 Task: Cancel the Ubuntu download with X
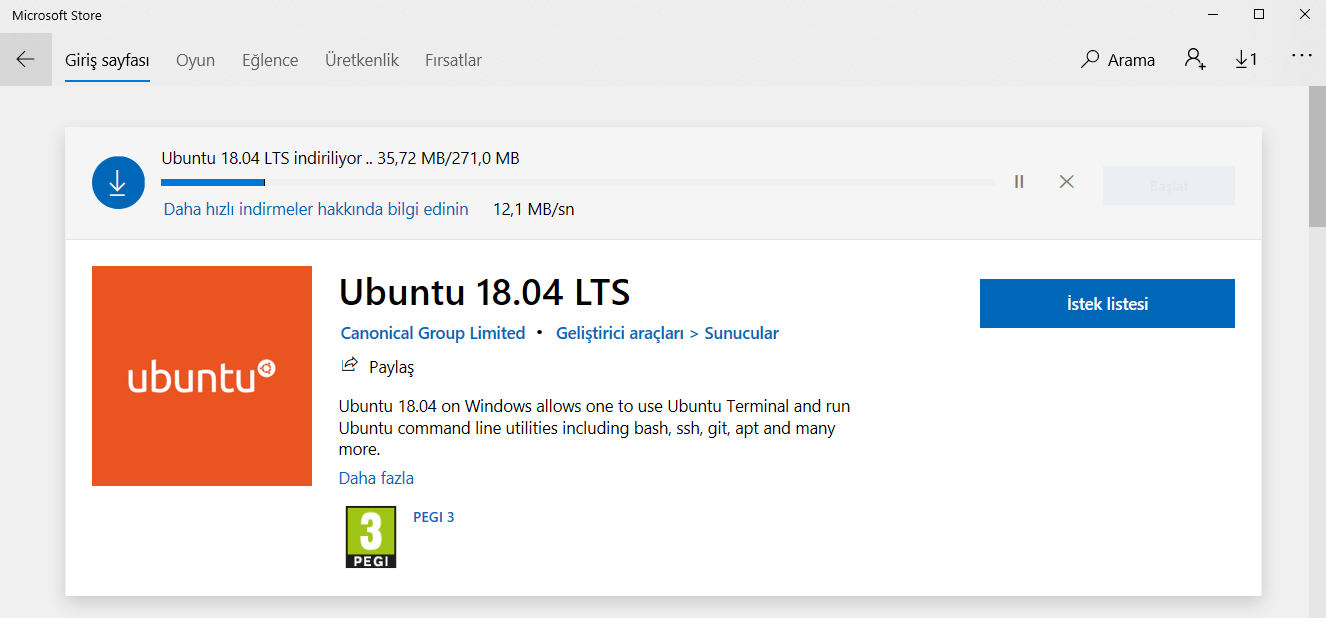coord(1067,182)
